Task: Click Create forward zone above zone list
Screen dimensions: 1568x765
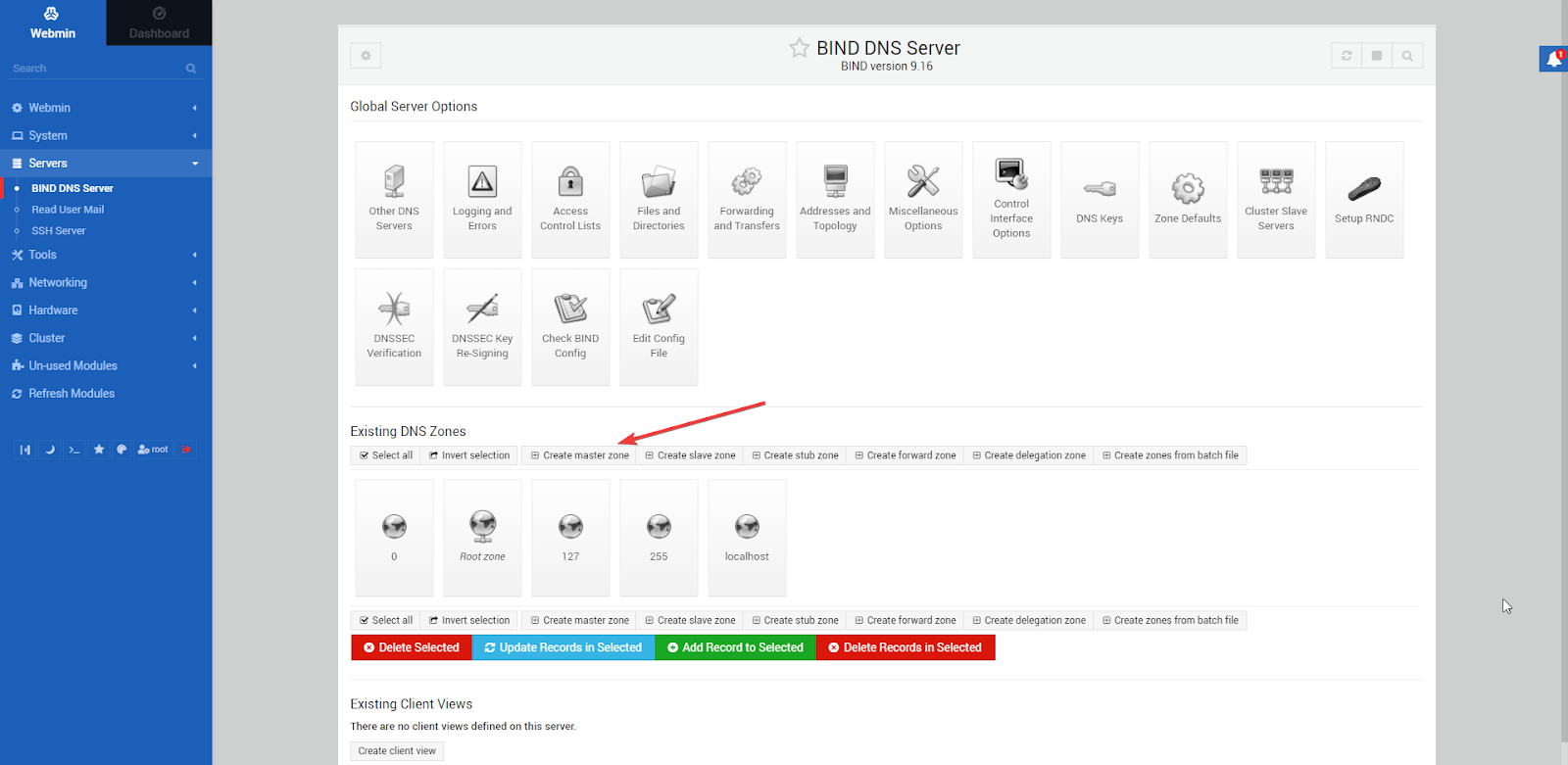Action: pos(906,455)
